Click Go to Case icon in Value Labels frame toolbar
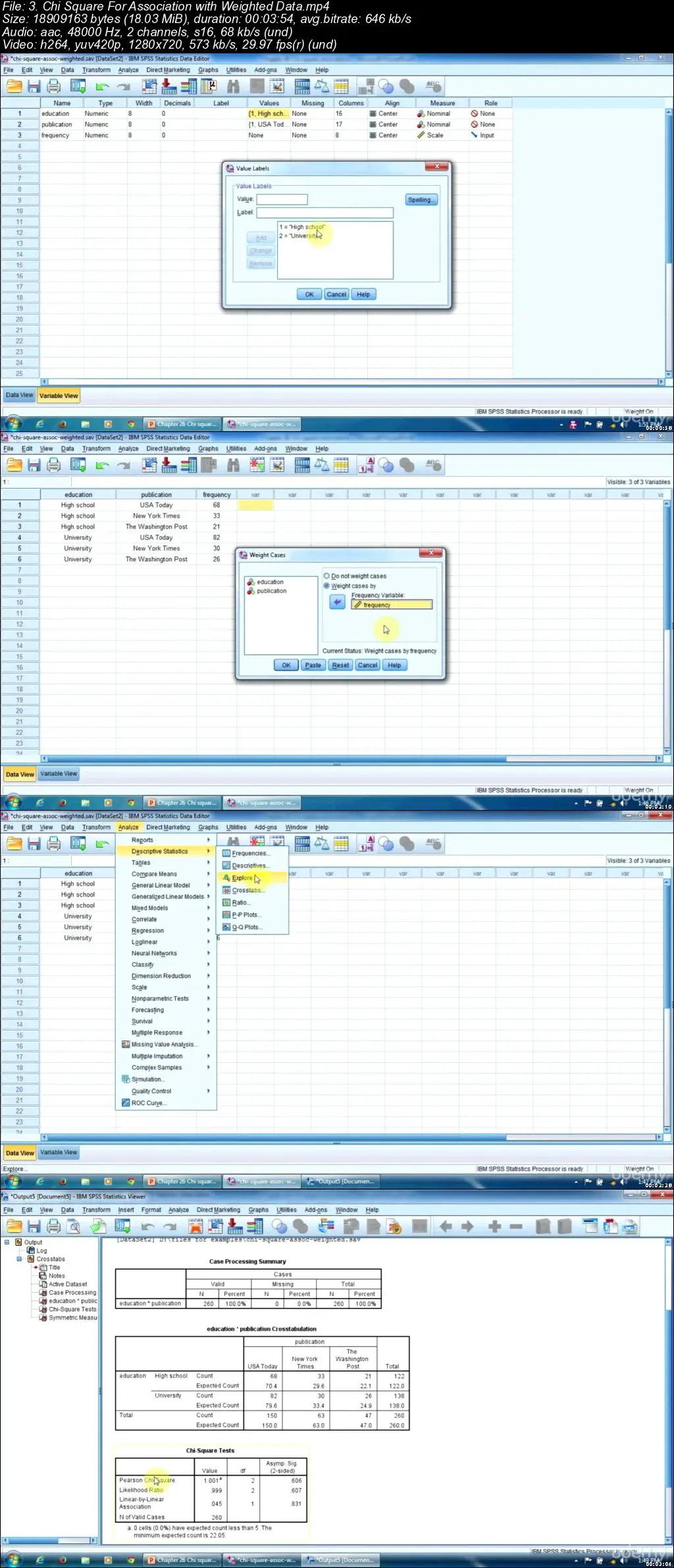 (x=149, y=86)
